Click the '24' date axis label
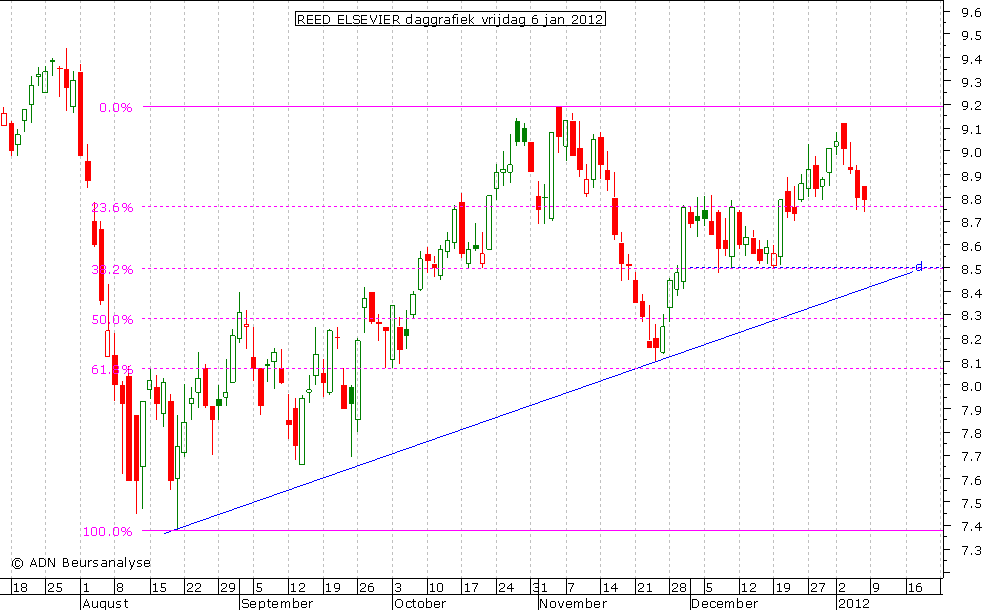Screen dimensions: 984x610 506,588
